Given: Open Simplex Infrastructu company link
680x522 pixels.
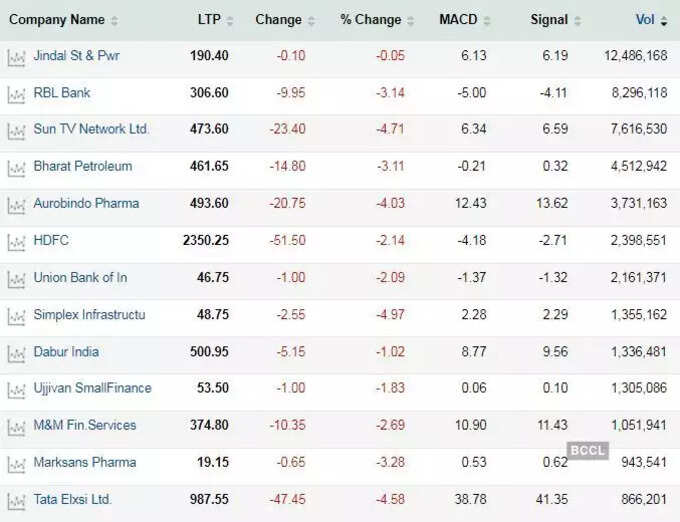Looking at the screenshot, I should (x=89, y=314).
